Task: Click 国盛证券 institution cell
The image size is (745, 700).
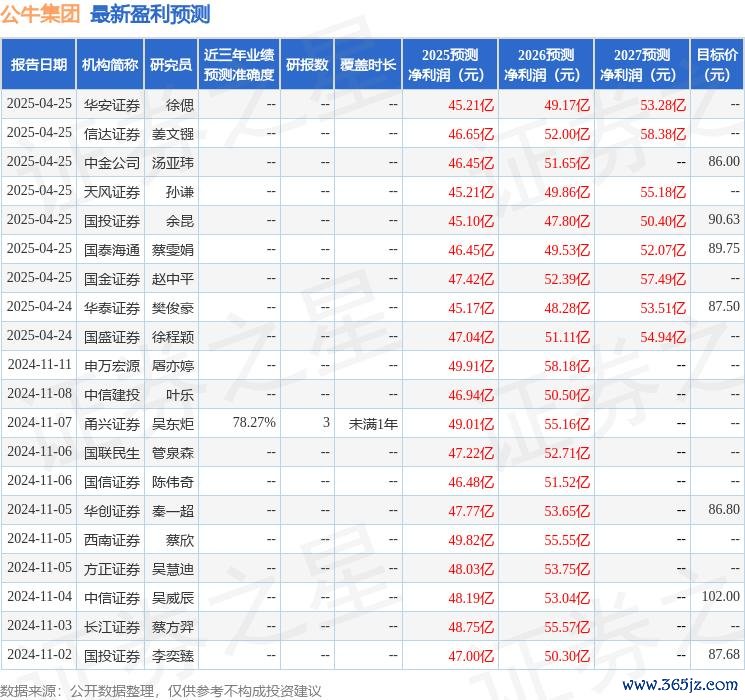Action: pos(112,337)
